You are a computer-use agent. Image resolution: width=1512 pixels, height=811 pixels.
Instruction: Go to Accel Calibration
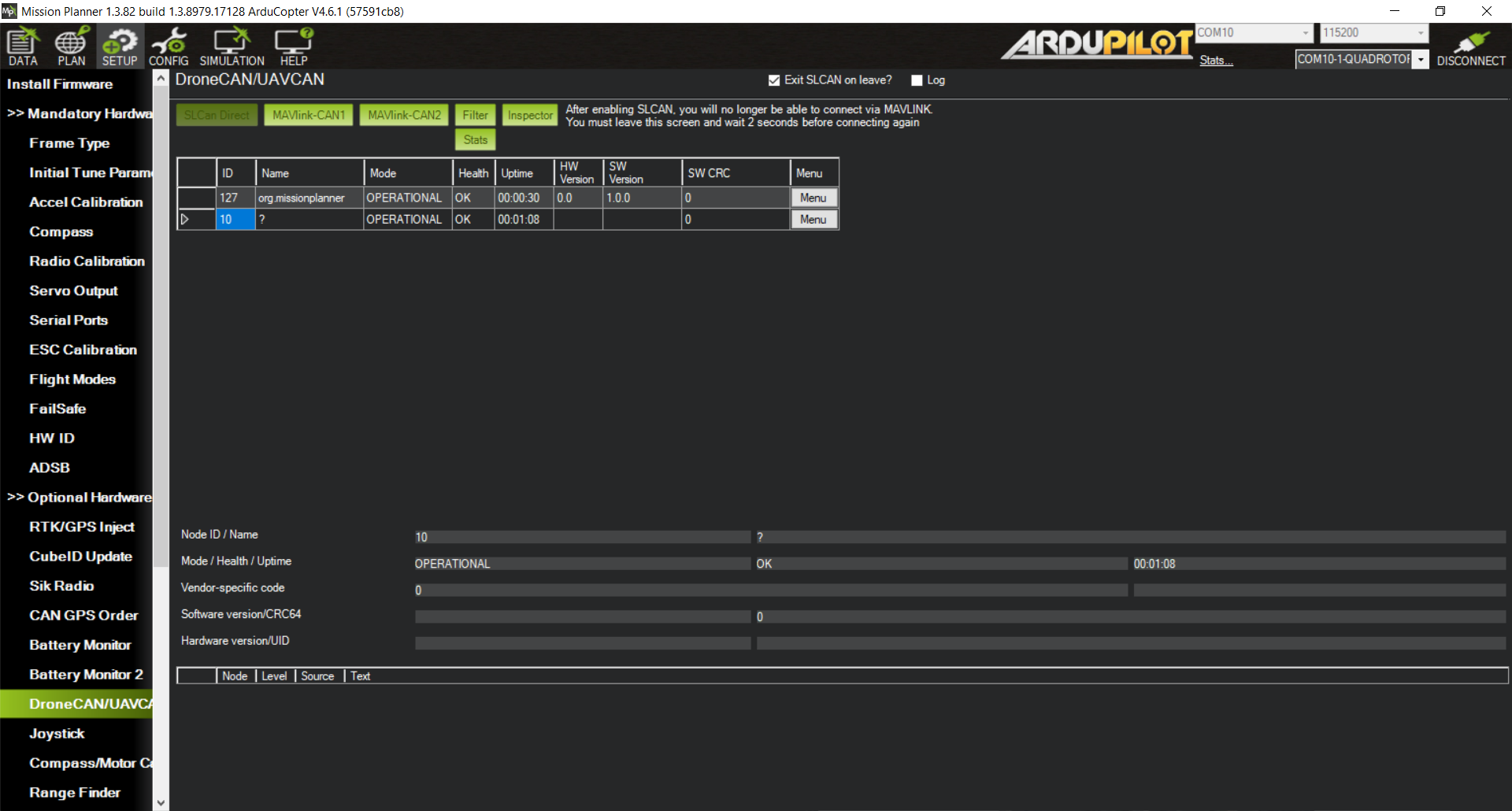pos(86,202)
